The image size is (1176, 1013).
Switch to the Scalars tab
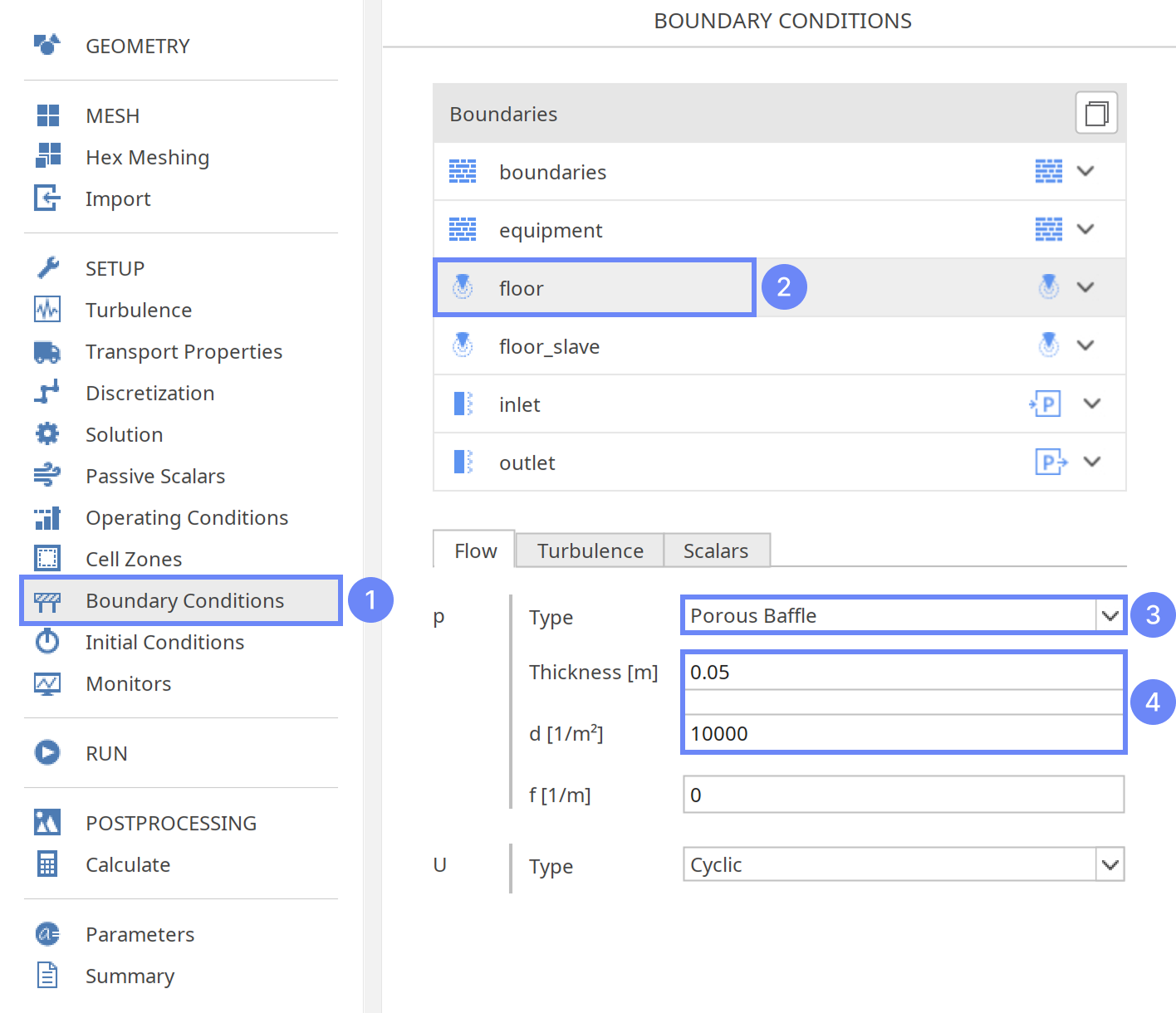[x=715, y=551]
